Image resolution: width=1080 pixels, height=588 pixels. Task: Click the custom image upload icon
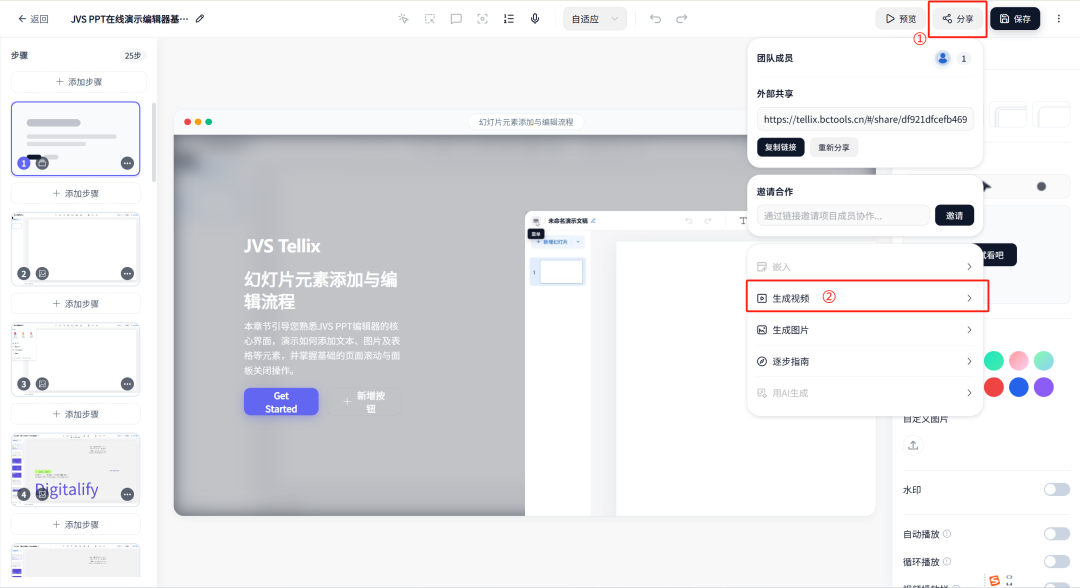(913, 445)
